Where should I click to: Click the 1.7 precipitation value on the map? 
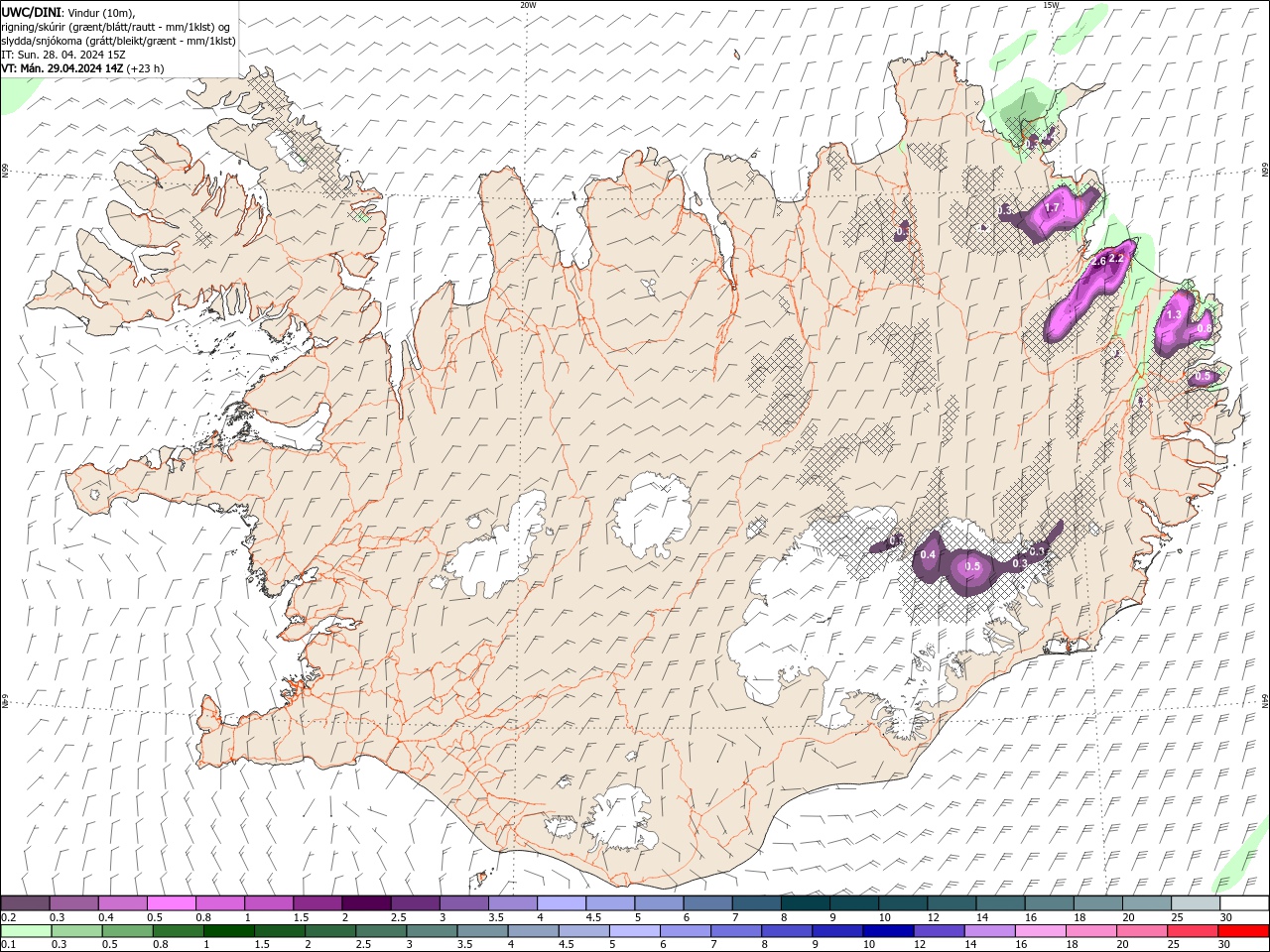point(1053,207)
